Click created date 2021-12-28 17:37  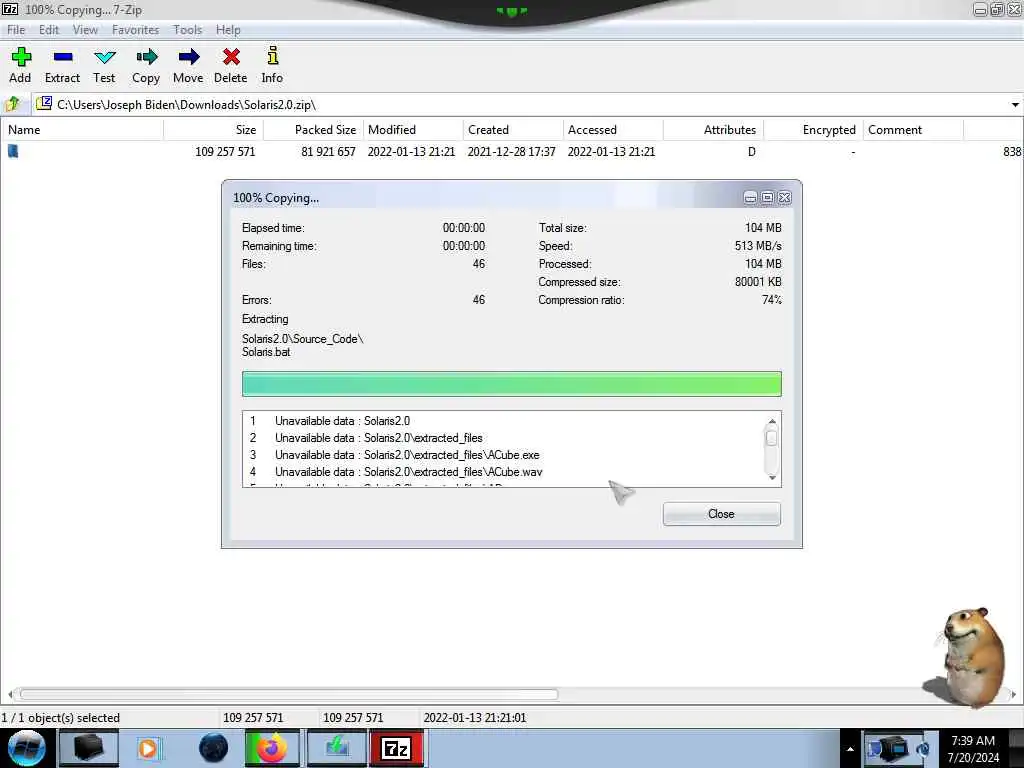pos(511,152)
